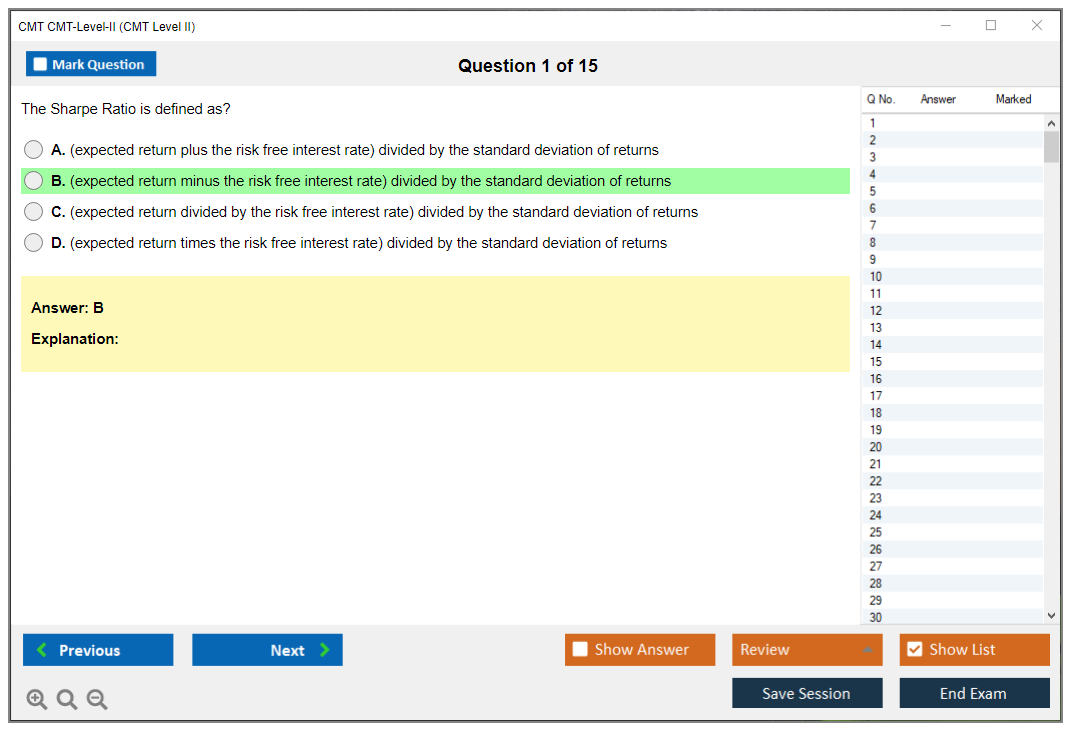Viewport: 1075px width, 735px height.
Task: Select answer option A radio button
Action: coord(34,150)
